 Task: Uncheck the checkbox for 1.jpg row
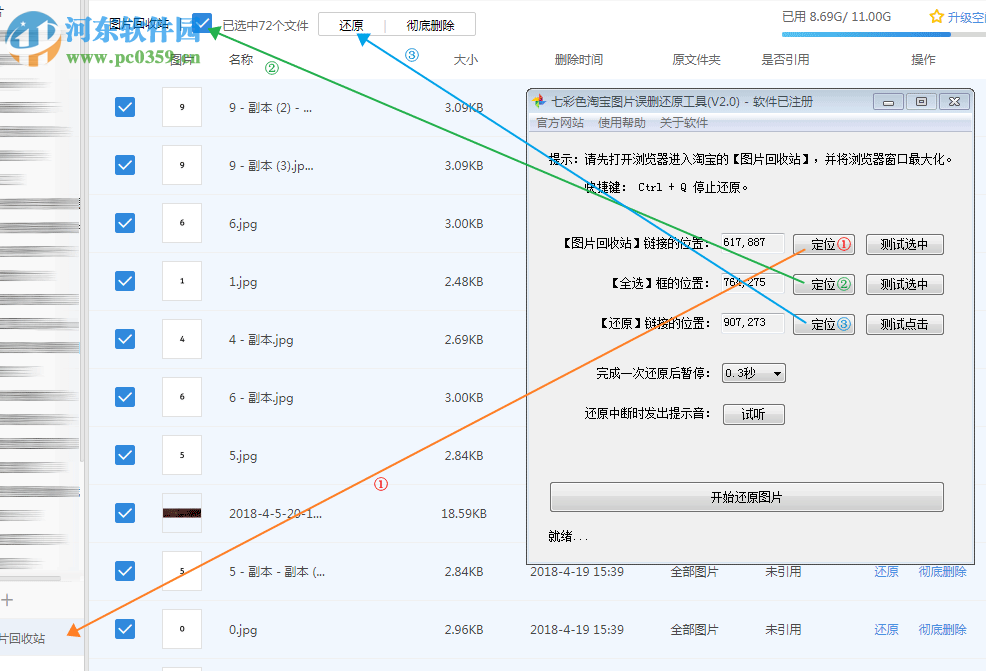tap(124, 281)
